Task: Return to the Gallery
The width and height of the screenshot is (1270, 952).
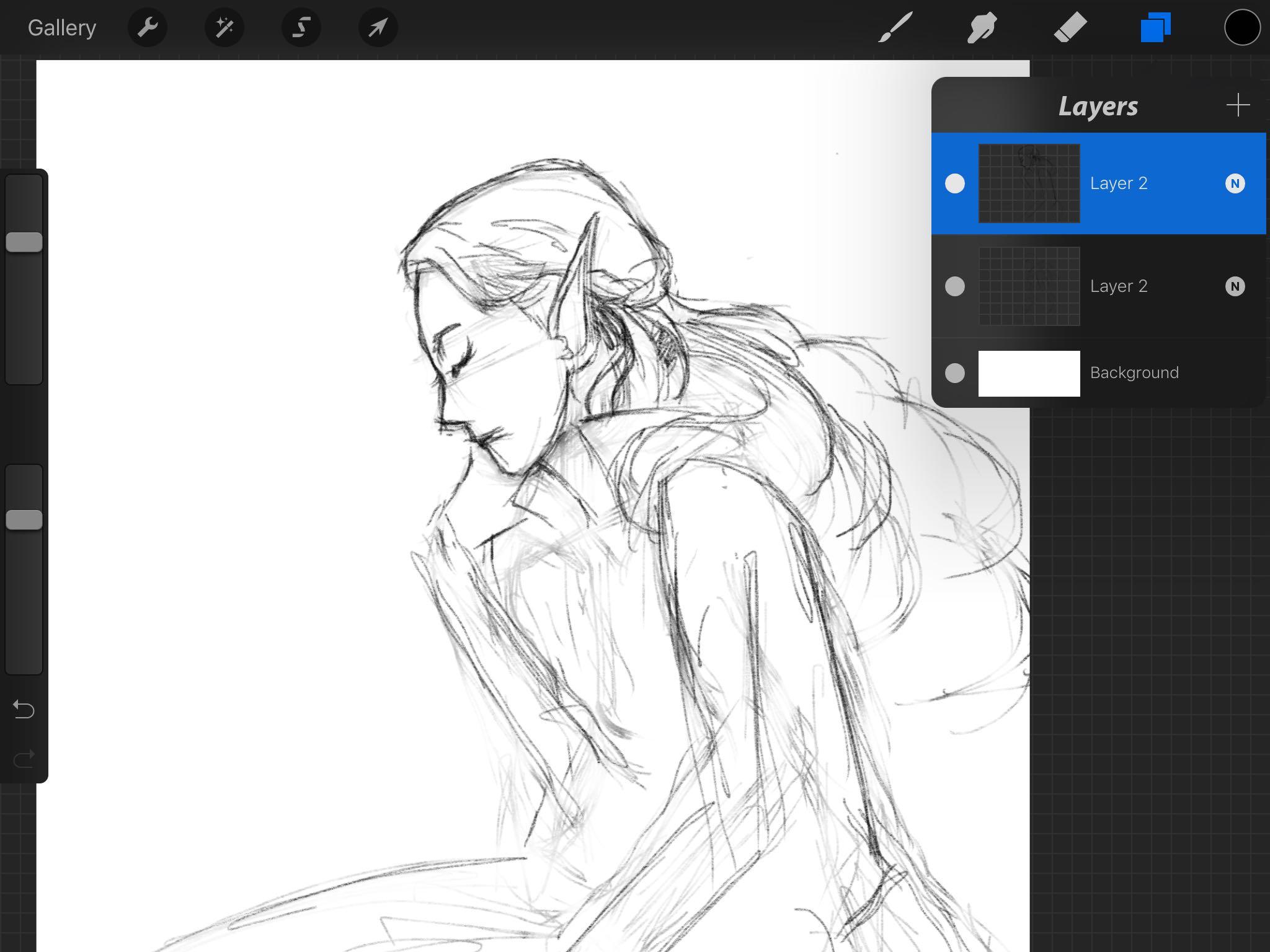Action: coord(62,28)
